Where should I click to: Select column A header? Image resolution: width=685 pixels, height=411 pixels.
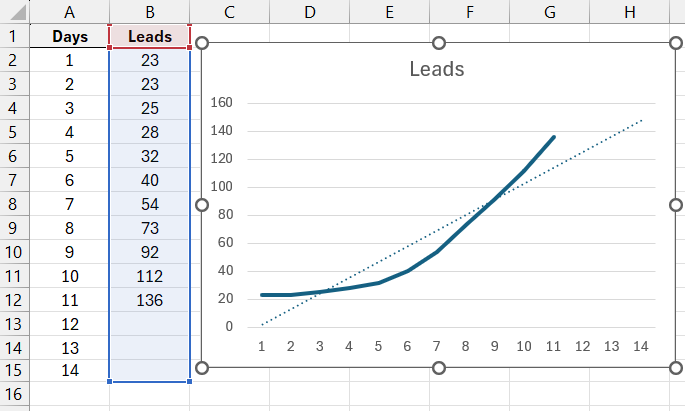coord(69,11)
